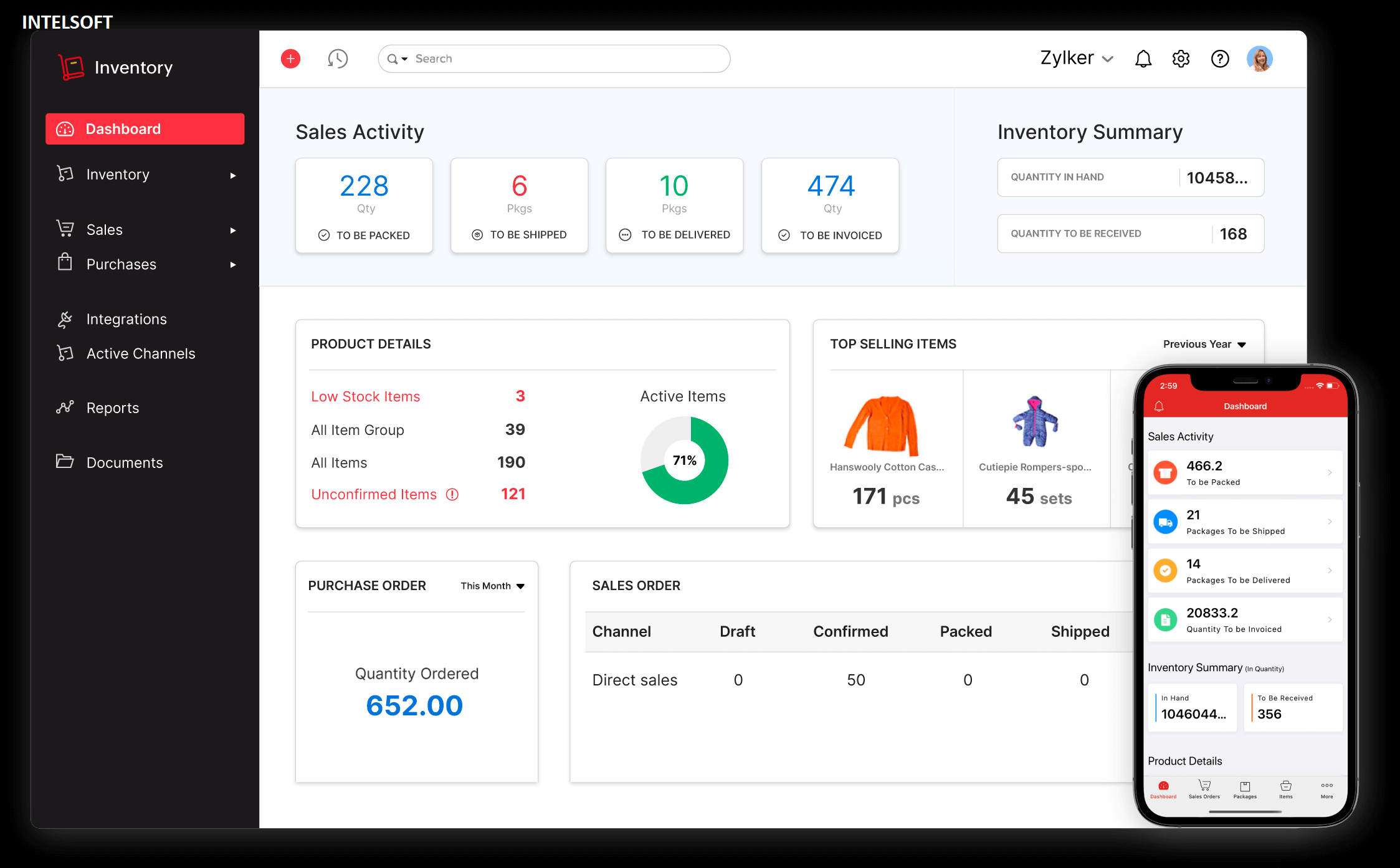The image size is (1400, 868).
Task: Click the Purchases bag icon in sidebar
Action: pyautogui.click(x=65, y=262)
